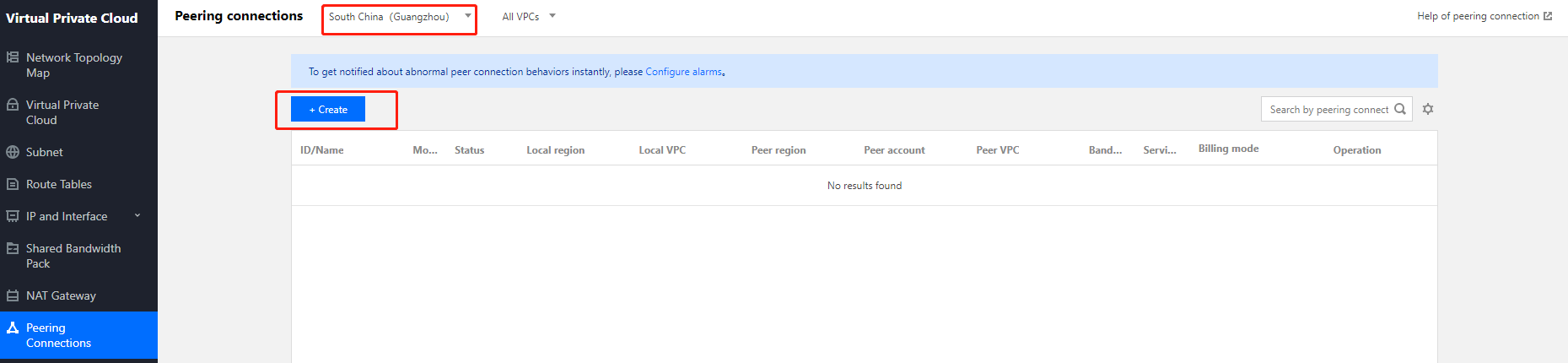Open the South China (Guangzhou) region dropdown
1568x363 pixels.
coord(399,17)
